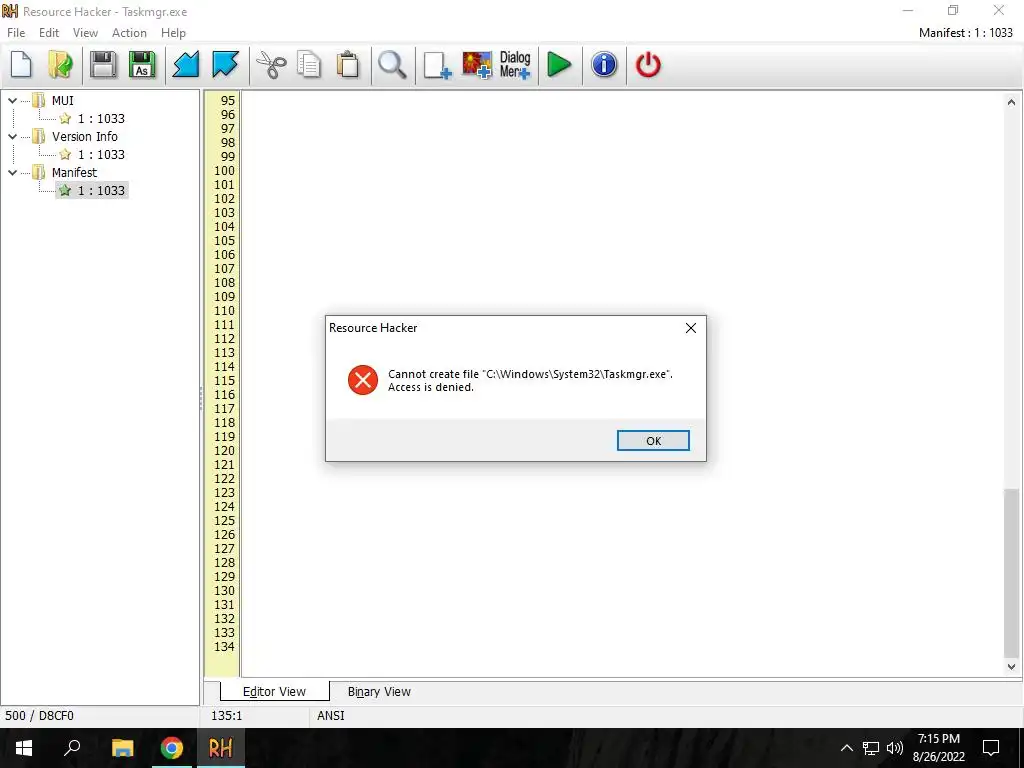Open File Explorer from the taskbar
The width and height of the screenshot is (1024, 768).
122,748
